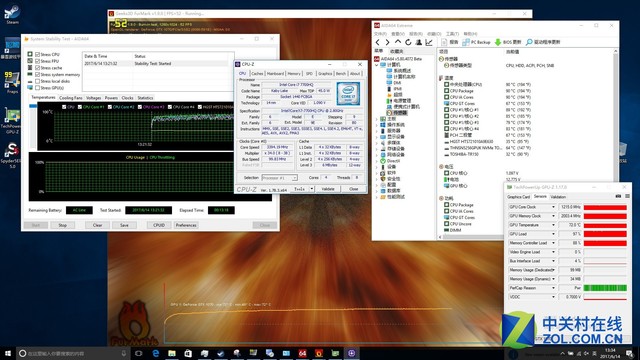Open Memory Controller Load sensor dropdown
The image size is (640, 360).
(553, 243)
